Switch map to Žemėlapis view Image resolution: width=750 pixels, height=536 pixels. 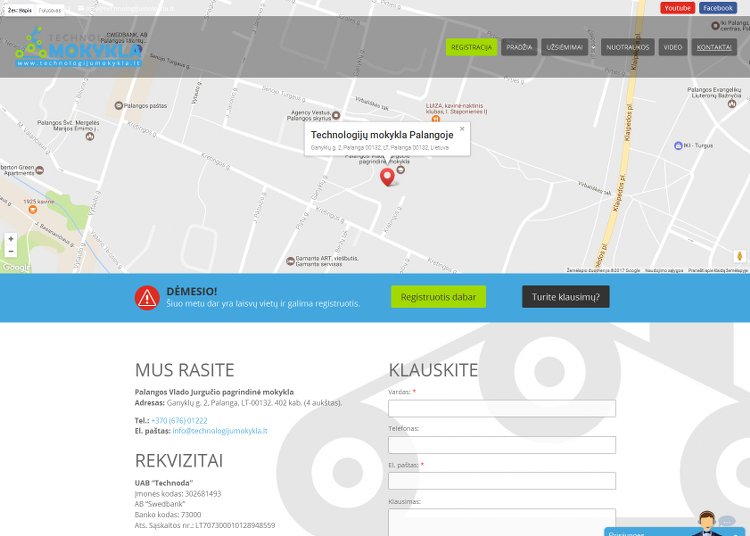[20, 10]
